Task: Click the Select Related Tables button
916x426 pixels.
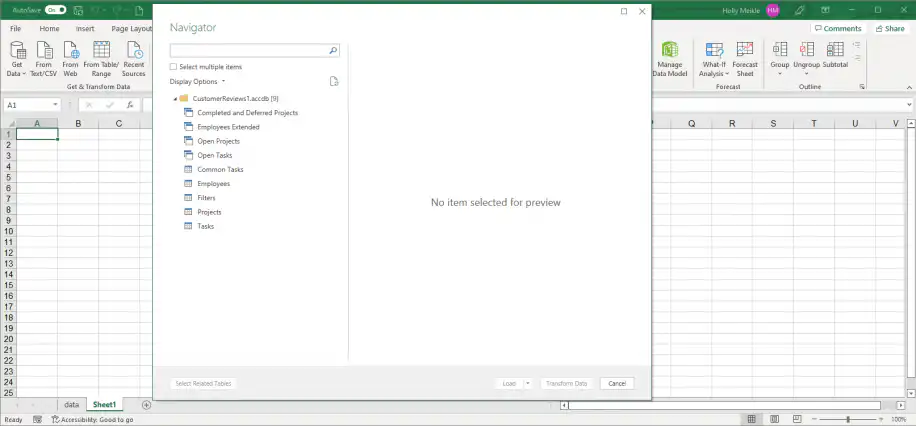Action: tap(203, 384)
